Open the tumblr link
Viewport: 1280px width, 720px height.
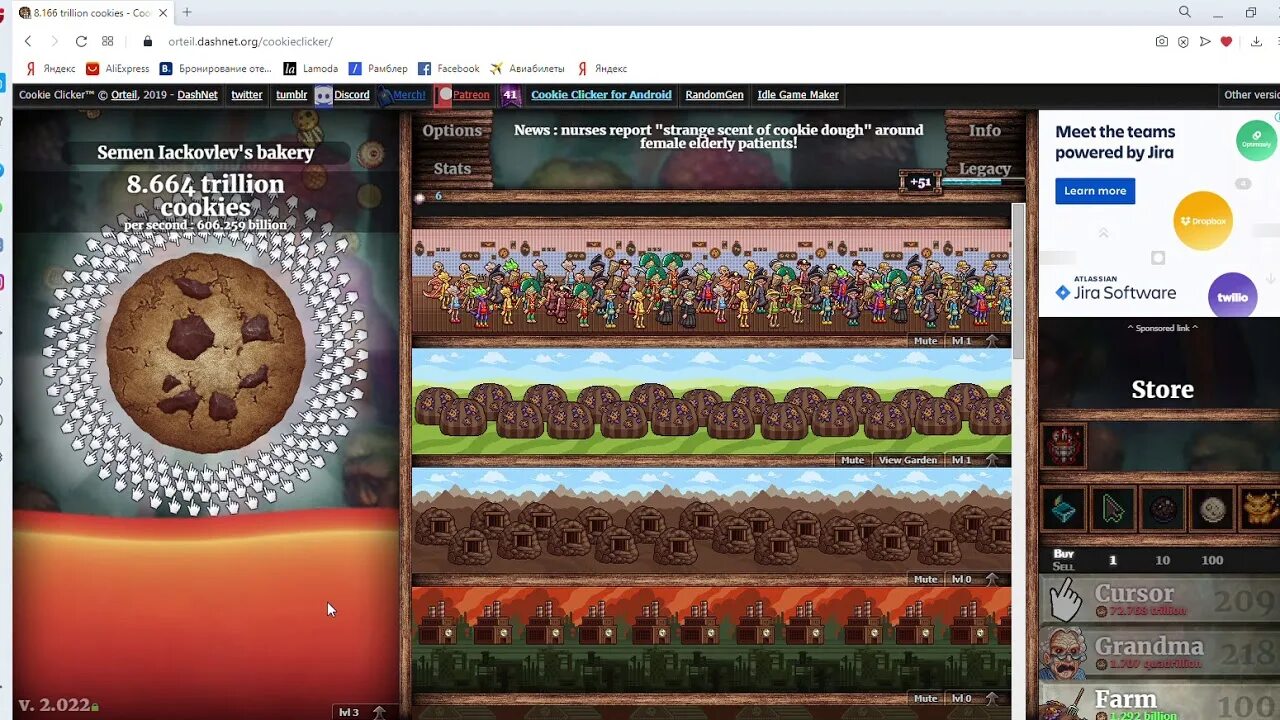292,95
